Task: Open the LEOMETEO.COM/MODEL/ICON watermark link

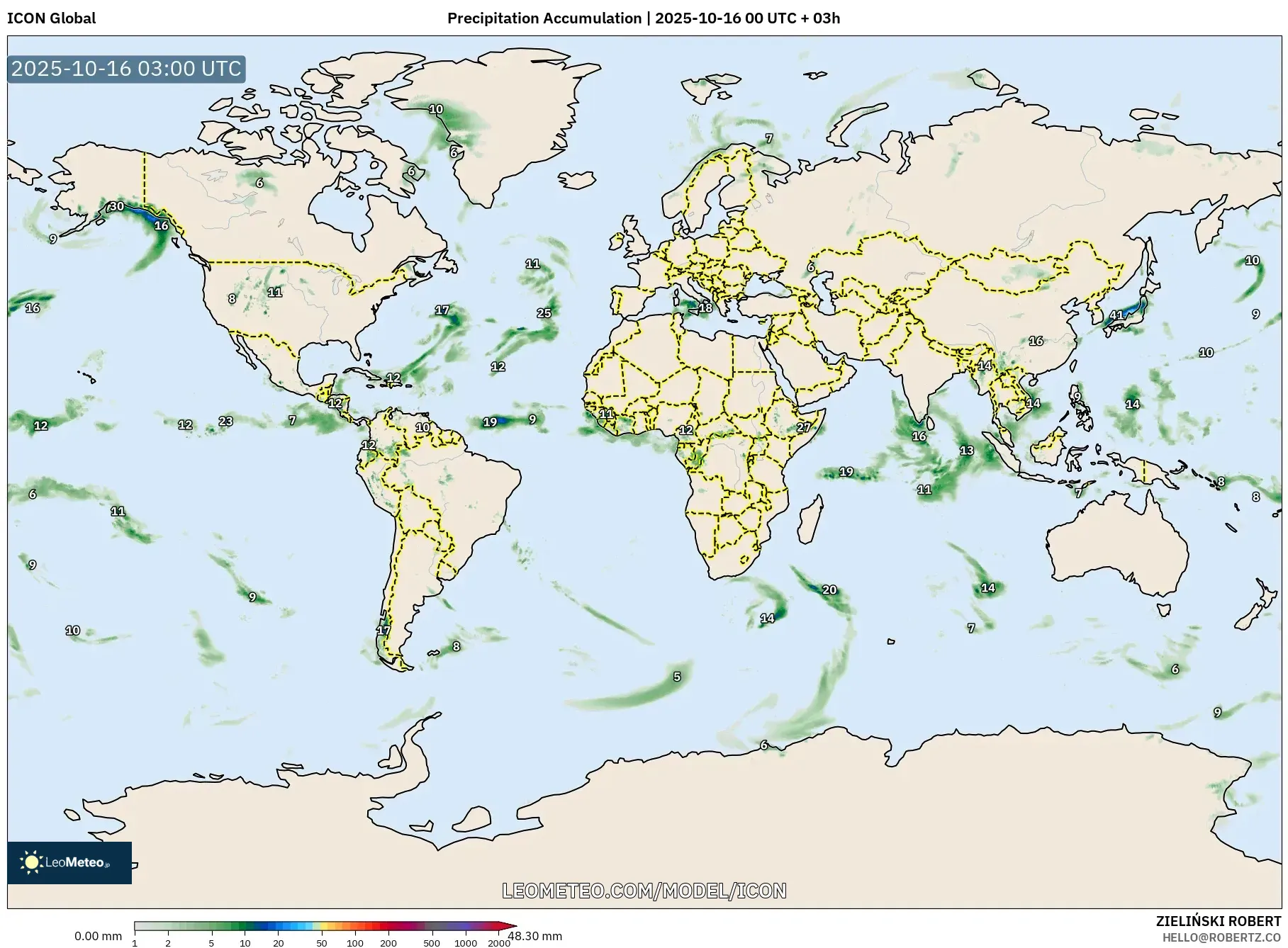Action: point(644,891)
